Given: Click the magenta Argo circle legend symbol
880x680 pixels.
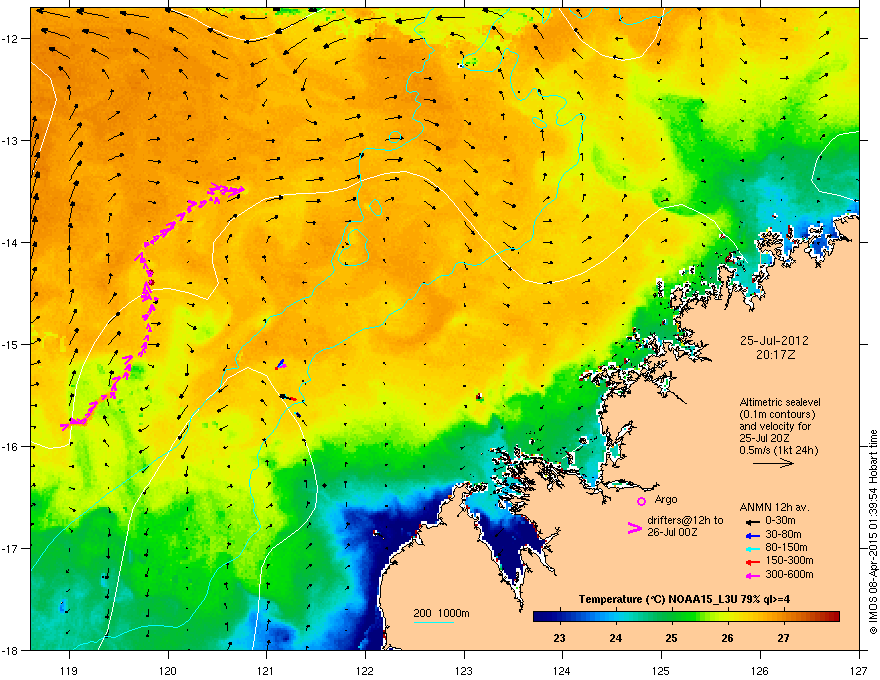Looking at the screenshot, I should point(641,501).
